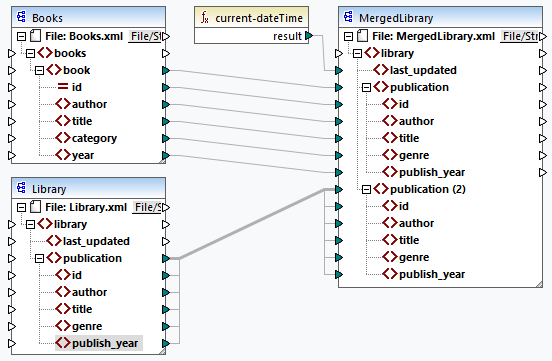Collapse the File: Books.xml node
Screen dimensions: 552x361
coord(21,36)
